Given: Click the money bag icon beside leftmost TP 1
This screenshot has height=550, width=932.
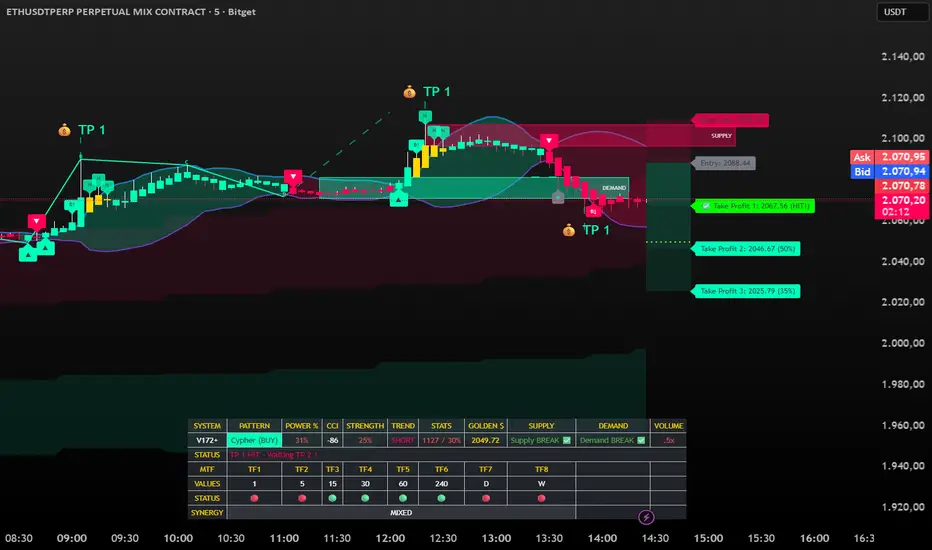Looking at the screenshot, I should [64, 130].
